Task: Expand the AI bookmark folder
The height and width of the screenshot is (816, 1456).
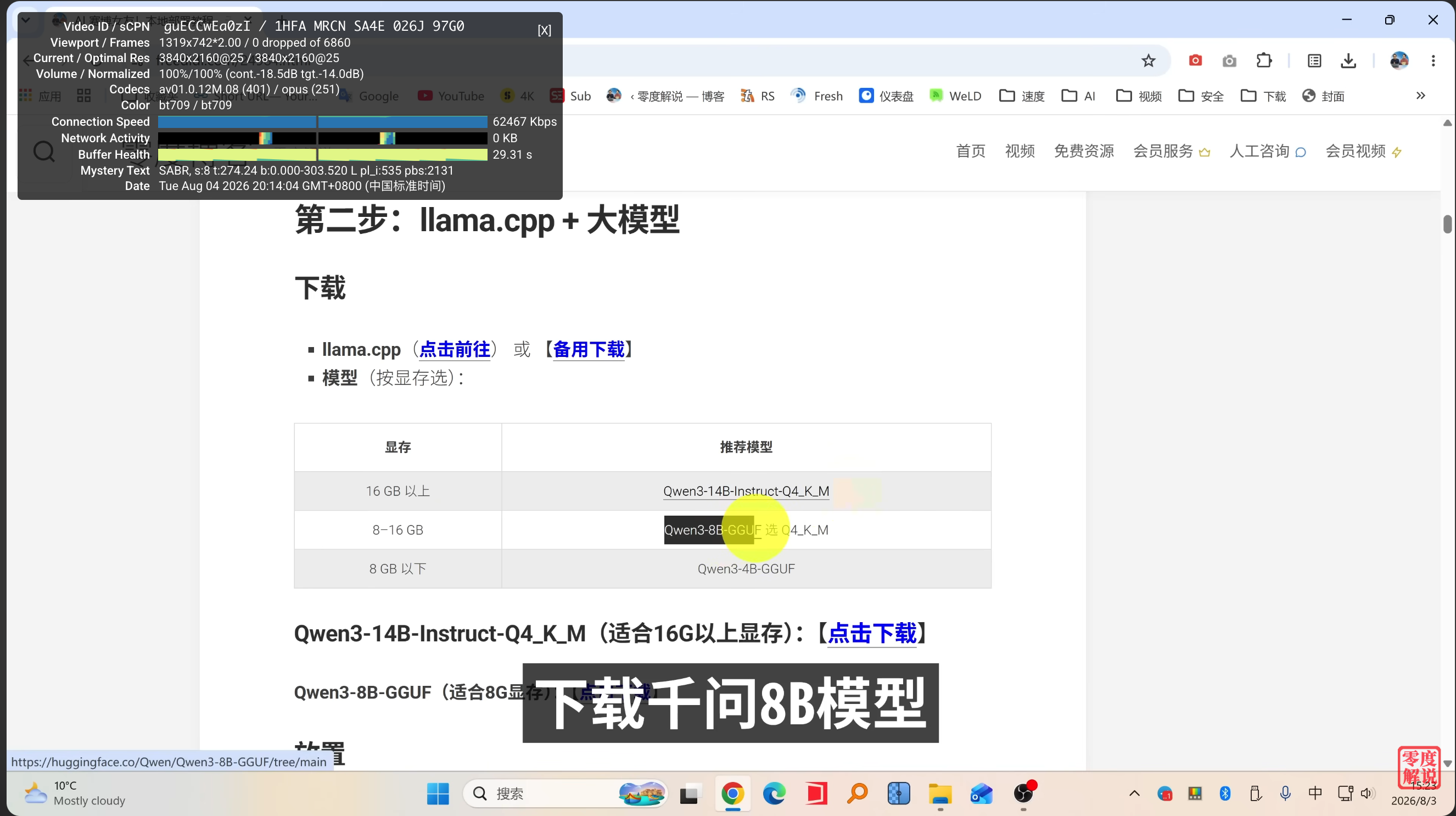Action: [x=1078, y=96]
